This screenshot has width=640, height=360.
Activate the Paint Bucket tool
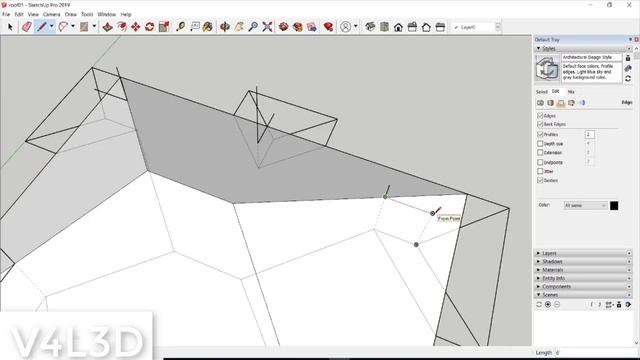(208, 27)
